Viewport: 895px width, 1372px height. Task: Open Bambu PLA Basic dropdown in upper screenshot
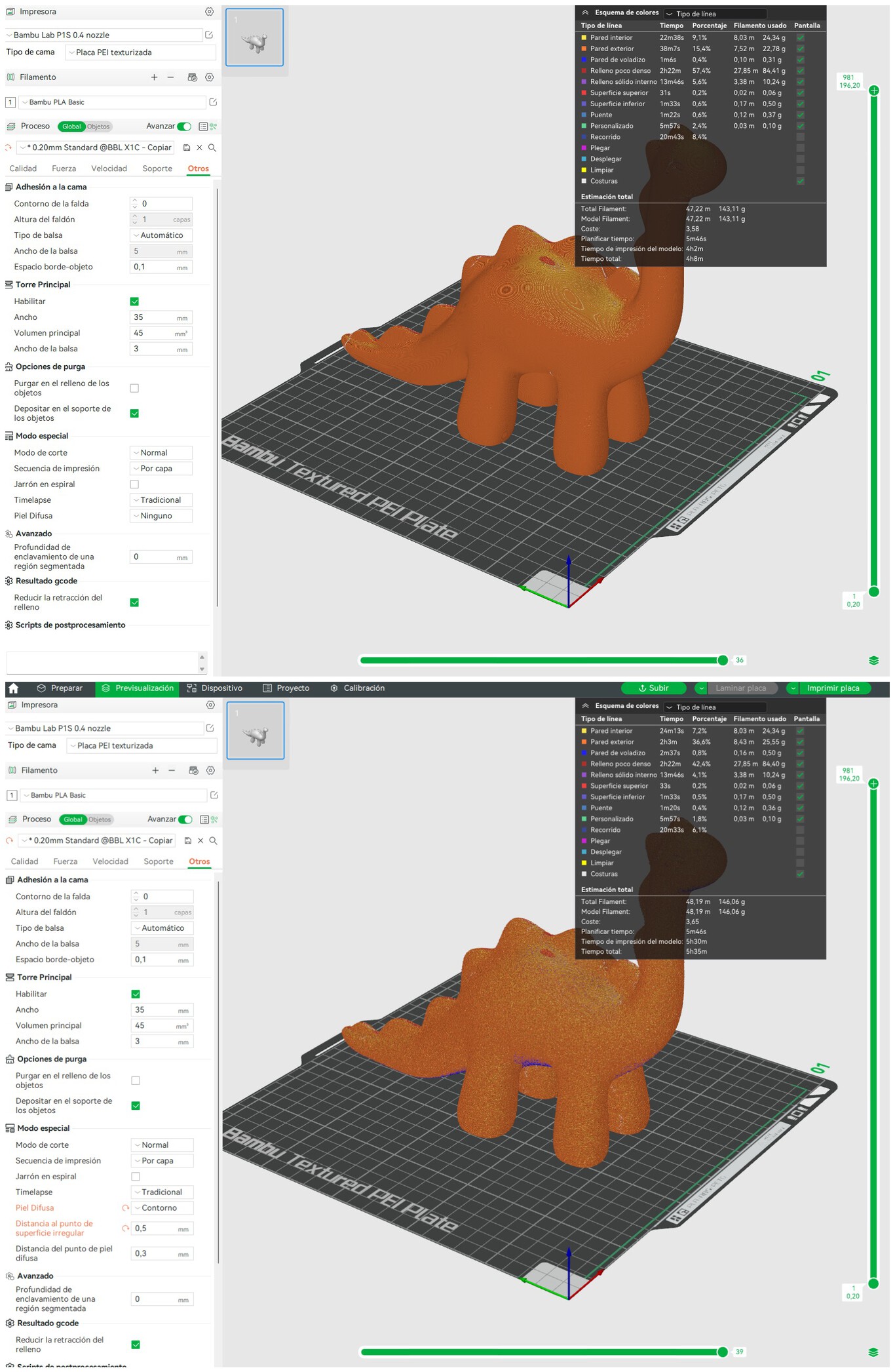(x=113, y=102)
